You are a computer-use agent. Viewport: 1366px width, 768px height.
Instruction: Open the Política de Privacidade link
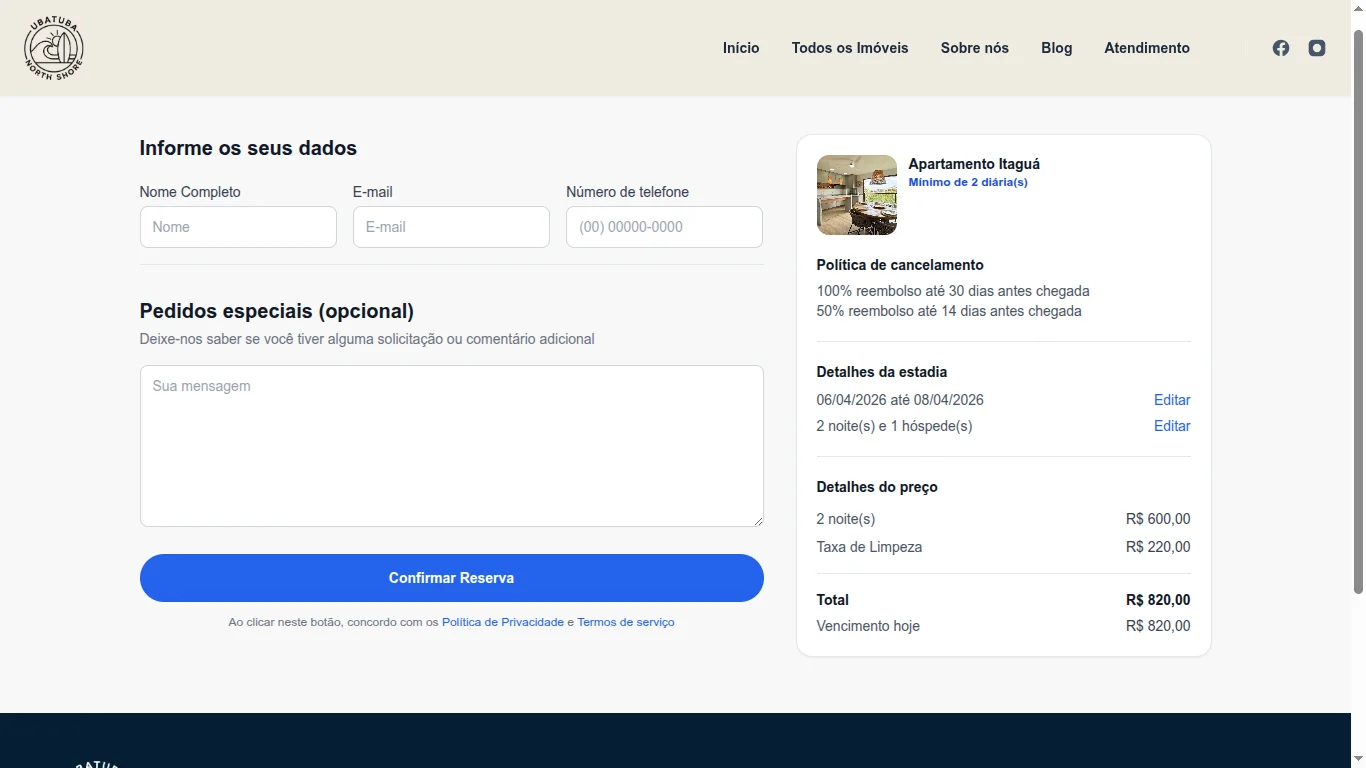pyautogui.click(x=503, y=622)
